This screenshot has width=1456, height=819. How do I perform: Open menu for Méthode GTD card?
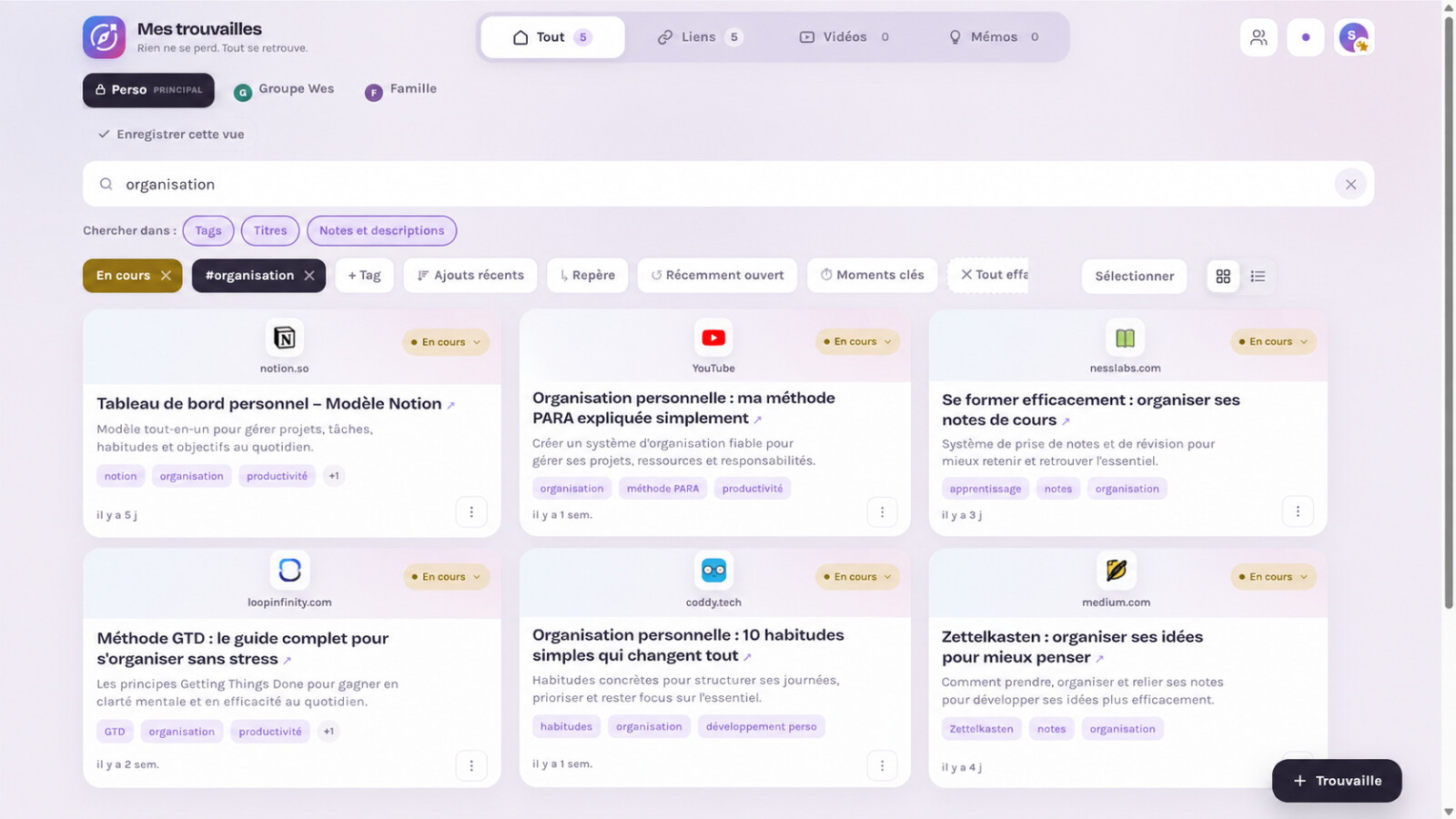point(471,765)
